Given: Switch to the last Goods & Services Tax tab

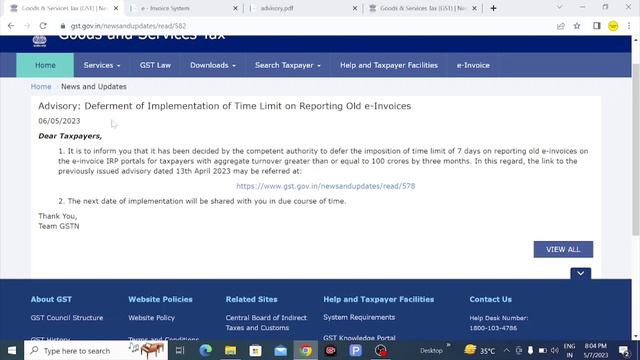Looking at the screenshot, I should click(x=422, y=8).
